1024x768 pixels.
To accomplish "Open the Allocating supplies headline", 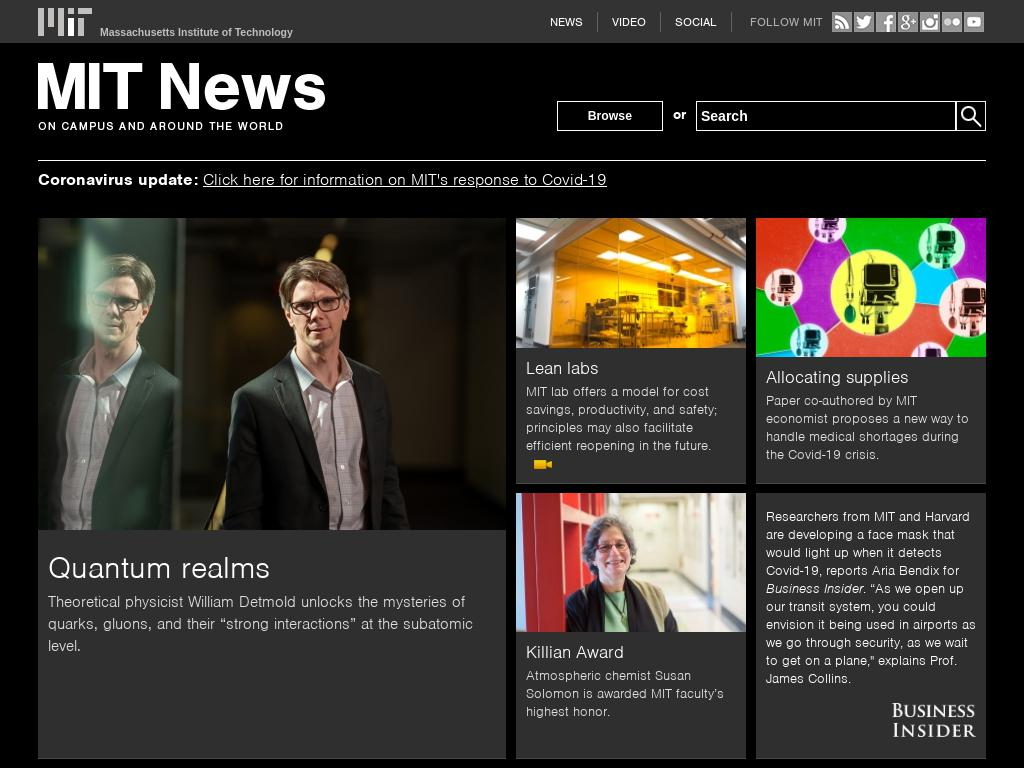I will tap(837, 377).
